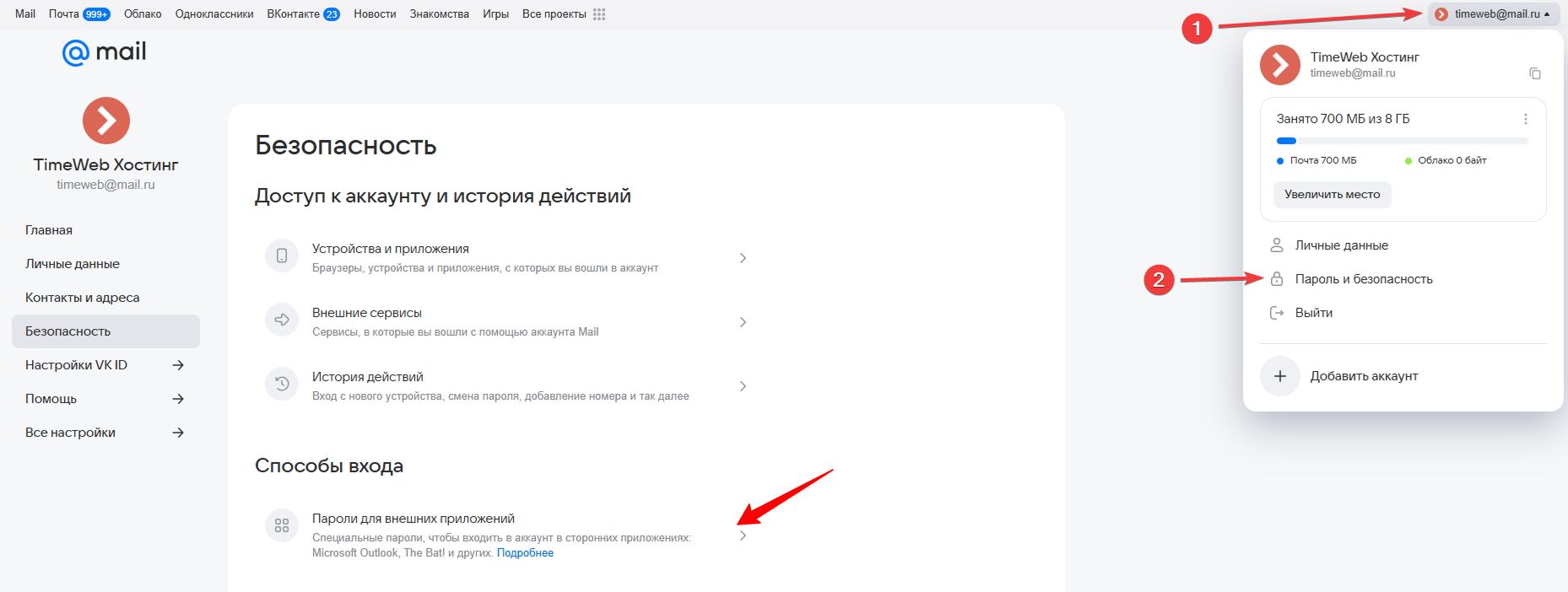Open Облако in the top bar
This screenshot has width=1568, height=592.
coord(143,14)
